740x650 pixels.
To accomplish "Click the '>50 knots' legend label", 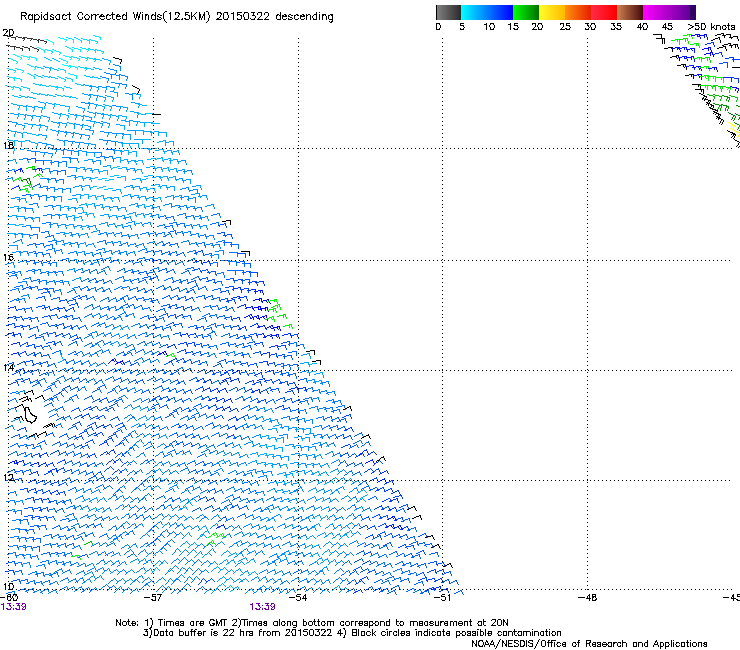I will click(x=711, y=27).
